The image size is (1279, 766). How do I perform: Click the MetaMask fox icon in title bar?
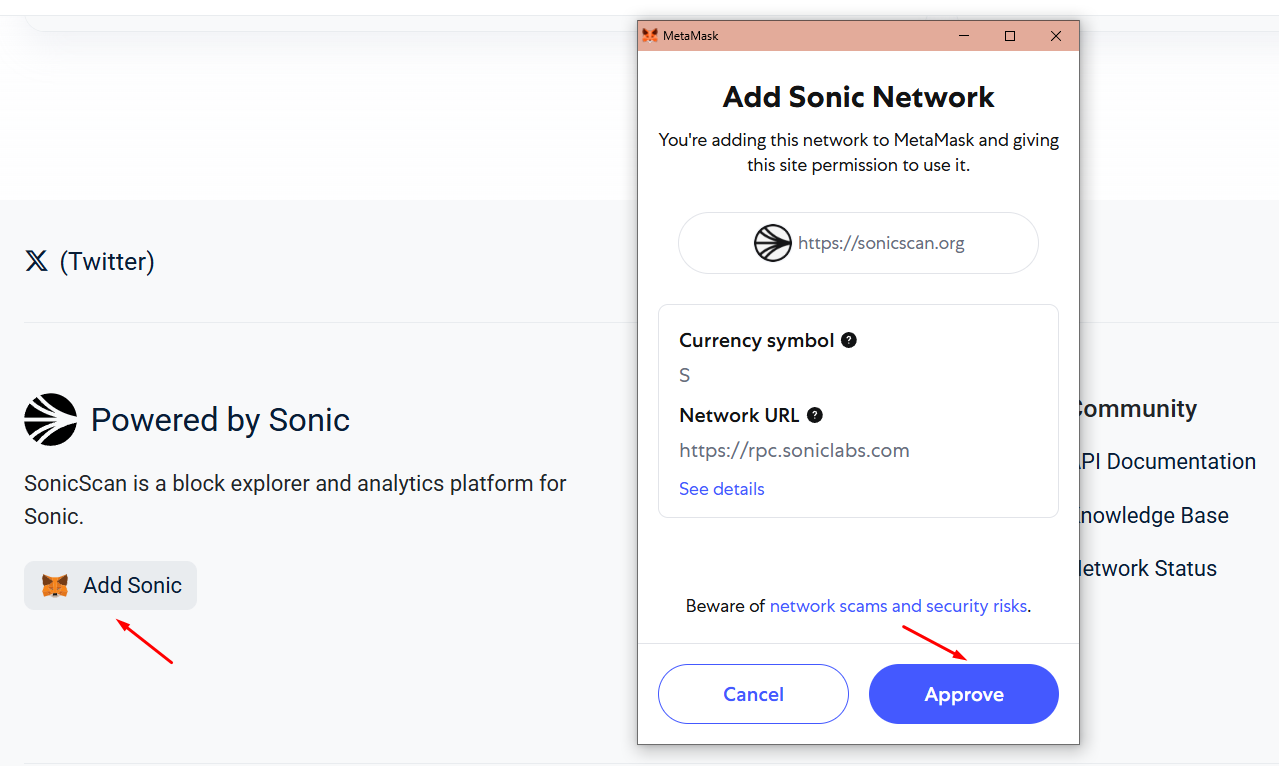point(650,36)
